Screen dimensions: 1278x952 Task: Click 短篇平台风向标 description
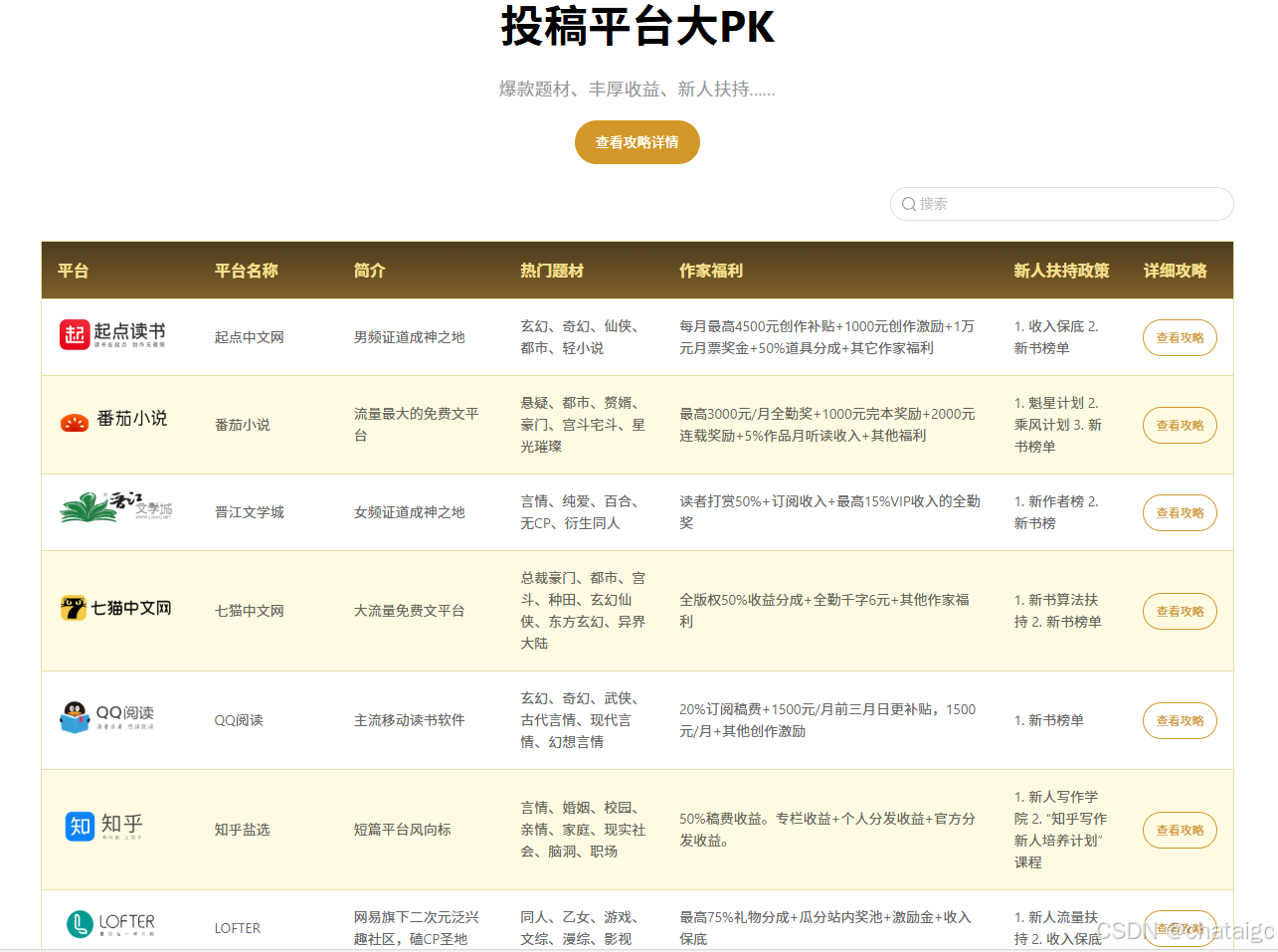[403, 830]
